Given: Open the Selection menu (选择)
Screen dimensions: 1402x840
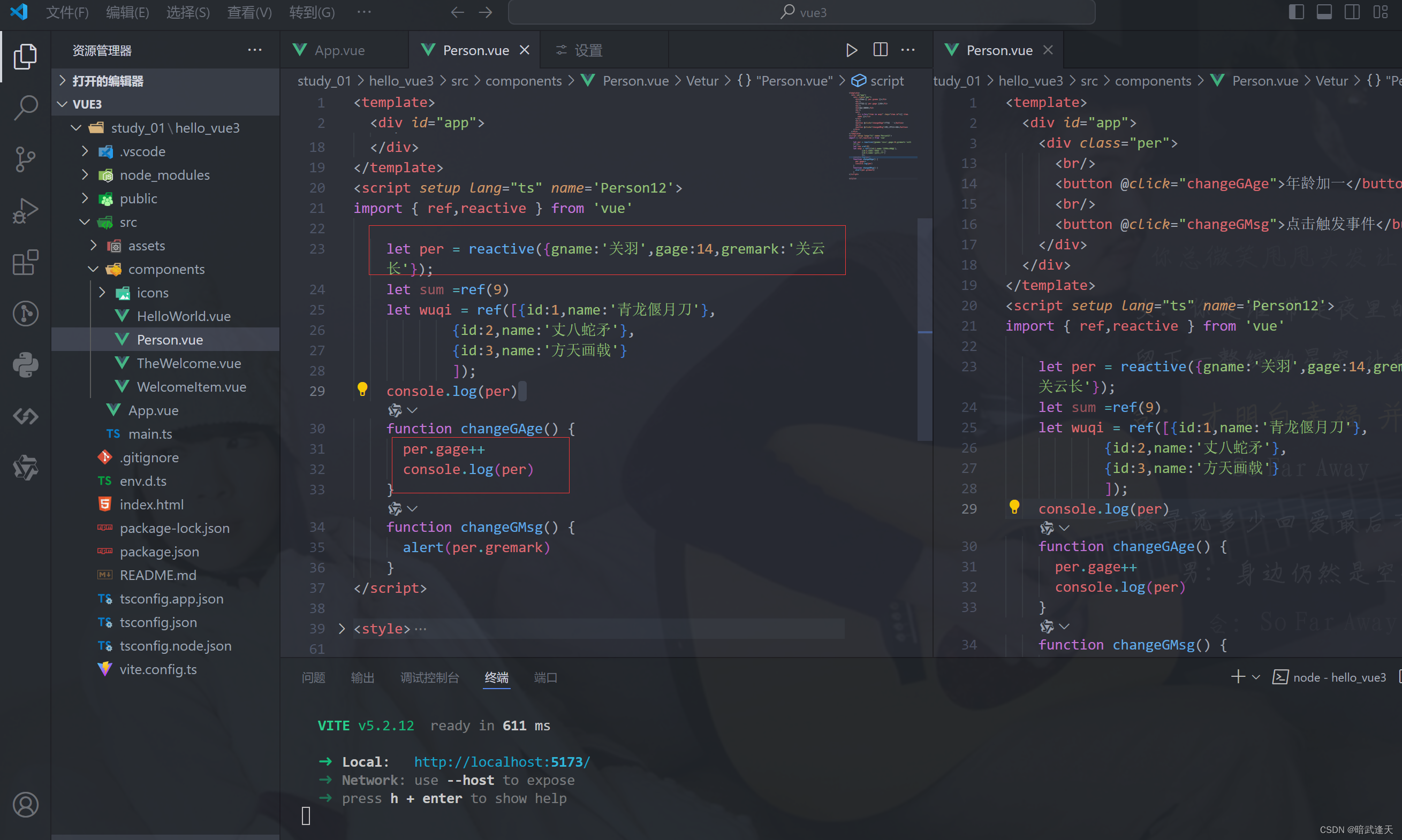Looking at the screenshot, I should (188, 12).
